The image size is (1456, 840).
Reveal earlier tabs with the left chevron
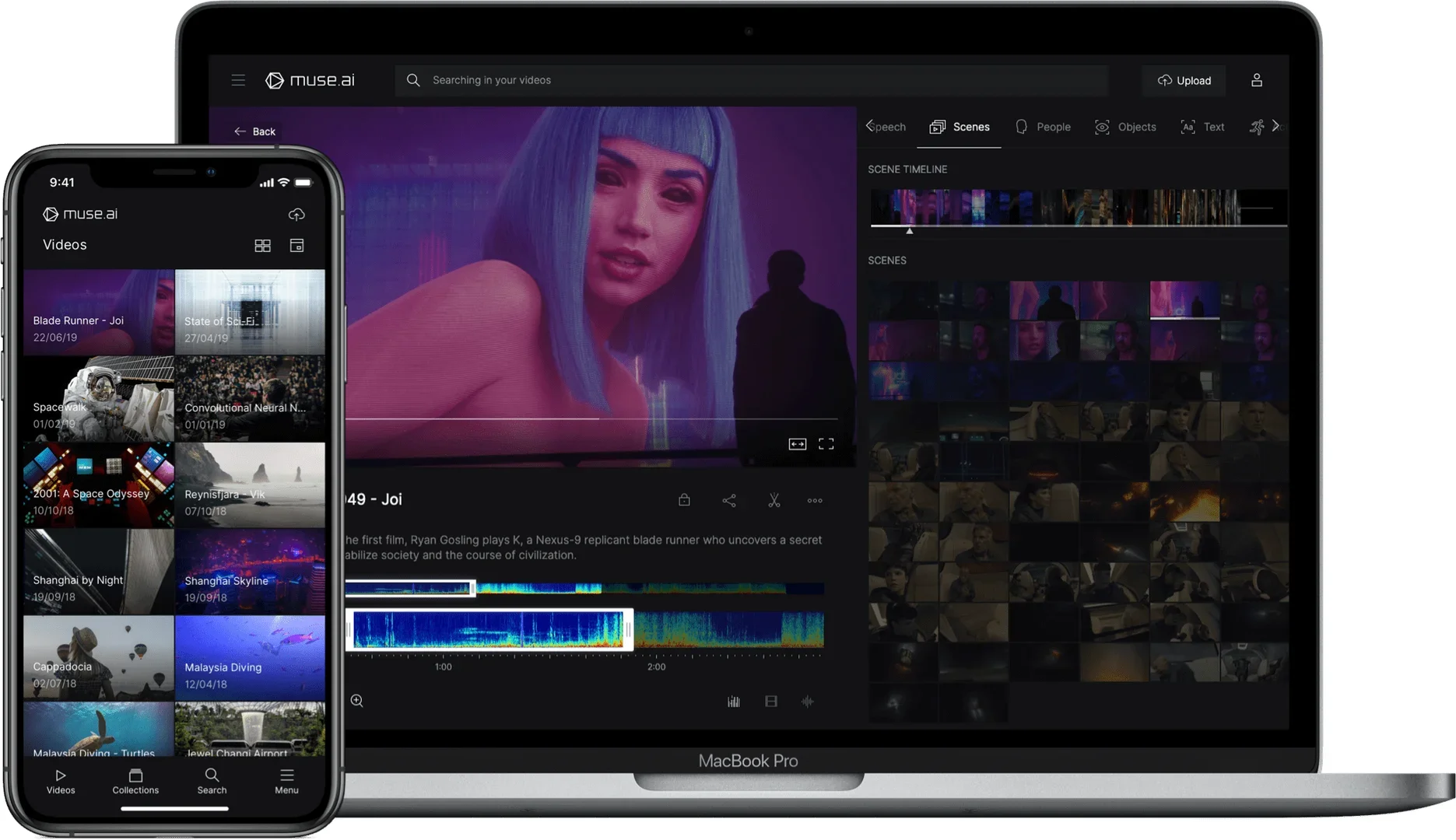click(869, 126)
